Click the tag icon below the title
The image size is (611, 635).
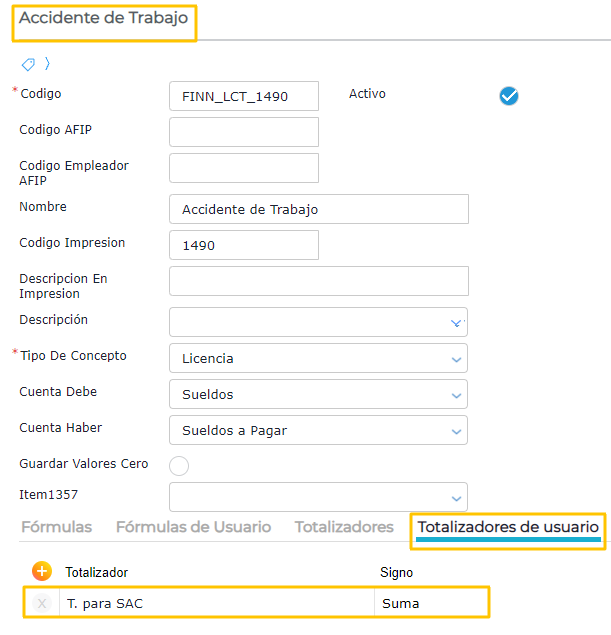click(28, 64)
